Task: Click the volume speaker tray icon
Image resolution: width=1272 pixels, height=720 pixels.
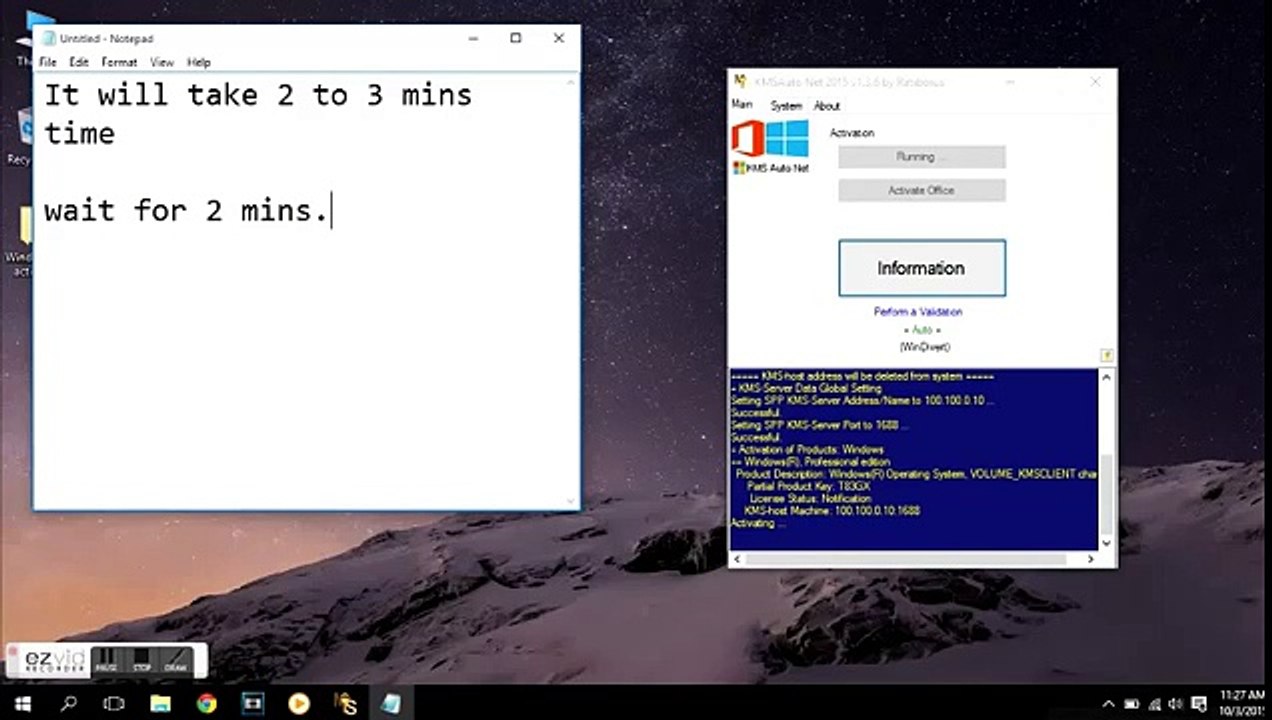Action: 1176,704
